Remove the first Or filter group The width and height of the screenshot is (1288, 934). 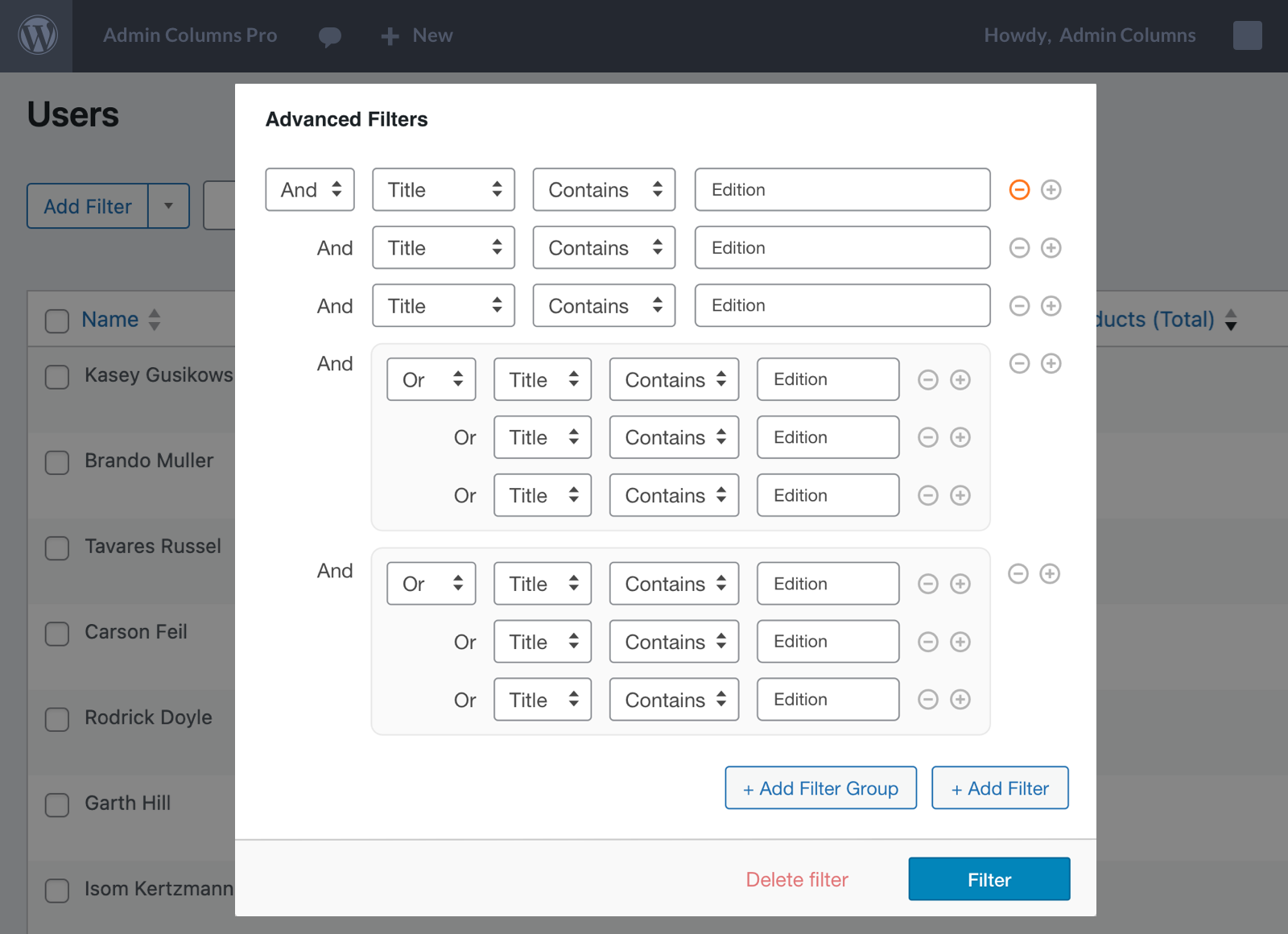tap(1019, 363)
